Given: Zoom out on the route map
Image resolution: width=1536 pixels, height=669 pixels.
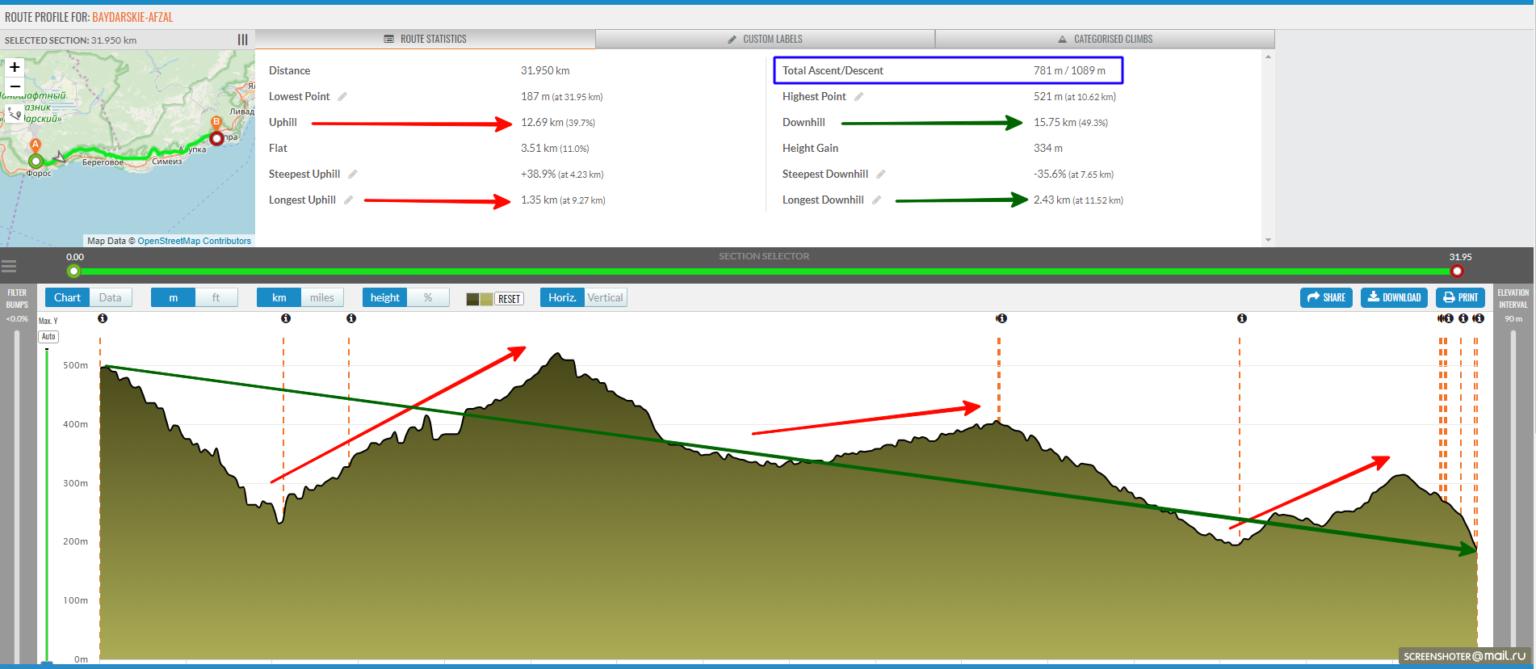Looking at the screenshot, I should point(14,86).
